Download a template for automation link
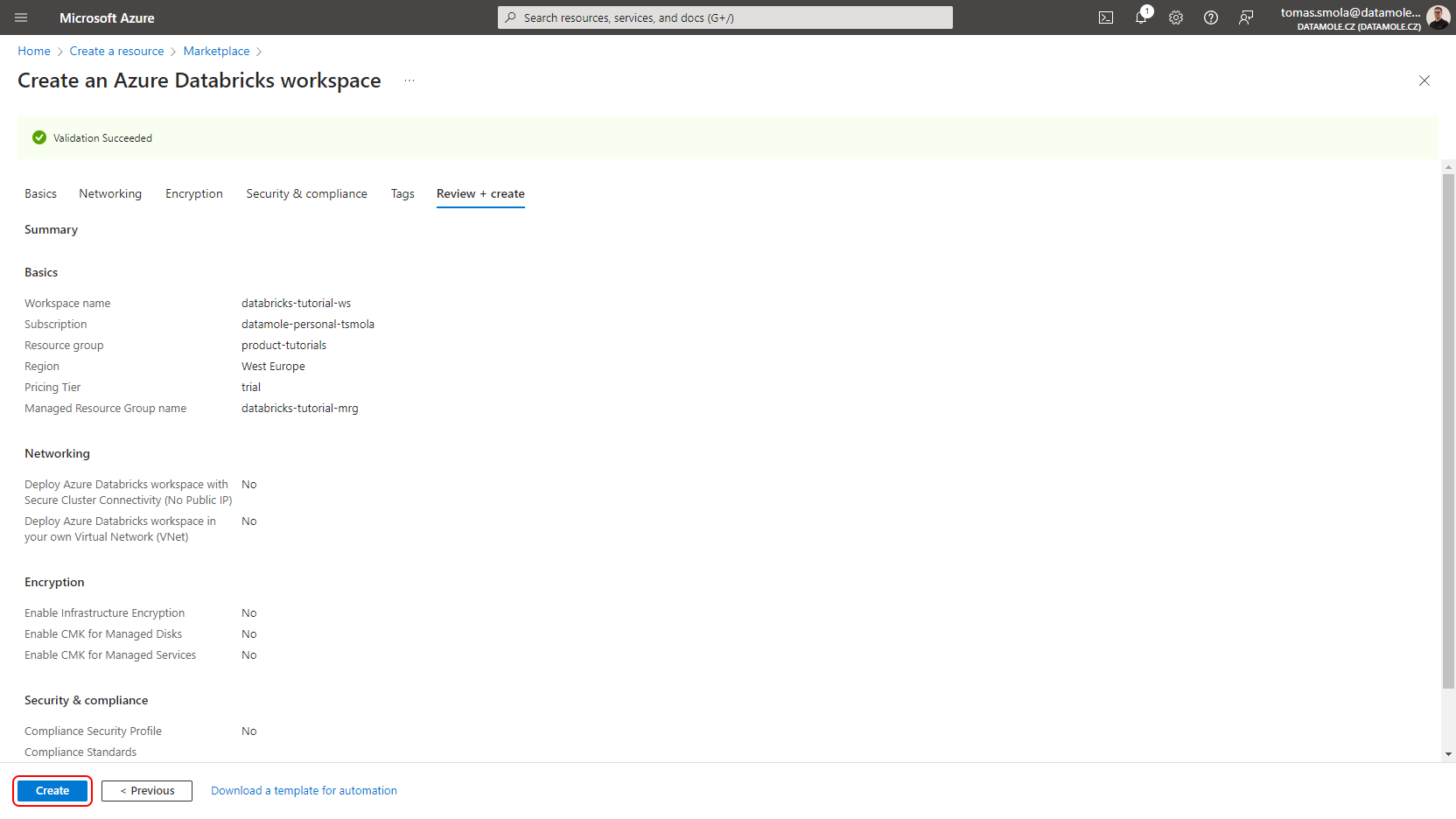This screenshot has width=1456, height=819. click(304, 790)
